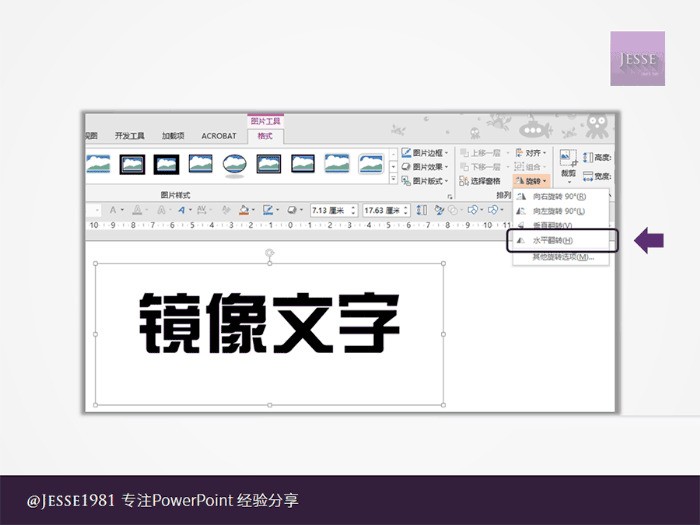This screenshot has height=525, width=700.
Task: Click the 7.13 厘米 height input field
Action: tap(330, 210)
